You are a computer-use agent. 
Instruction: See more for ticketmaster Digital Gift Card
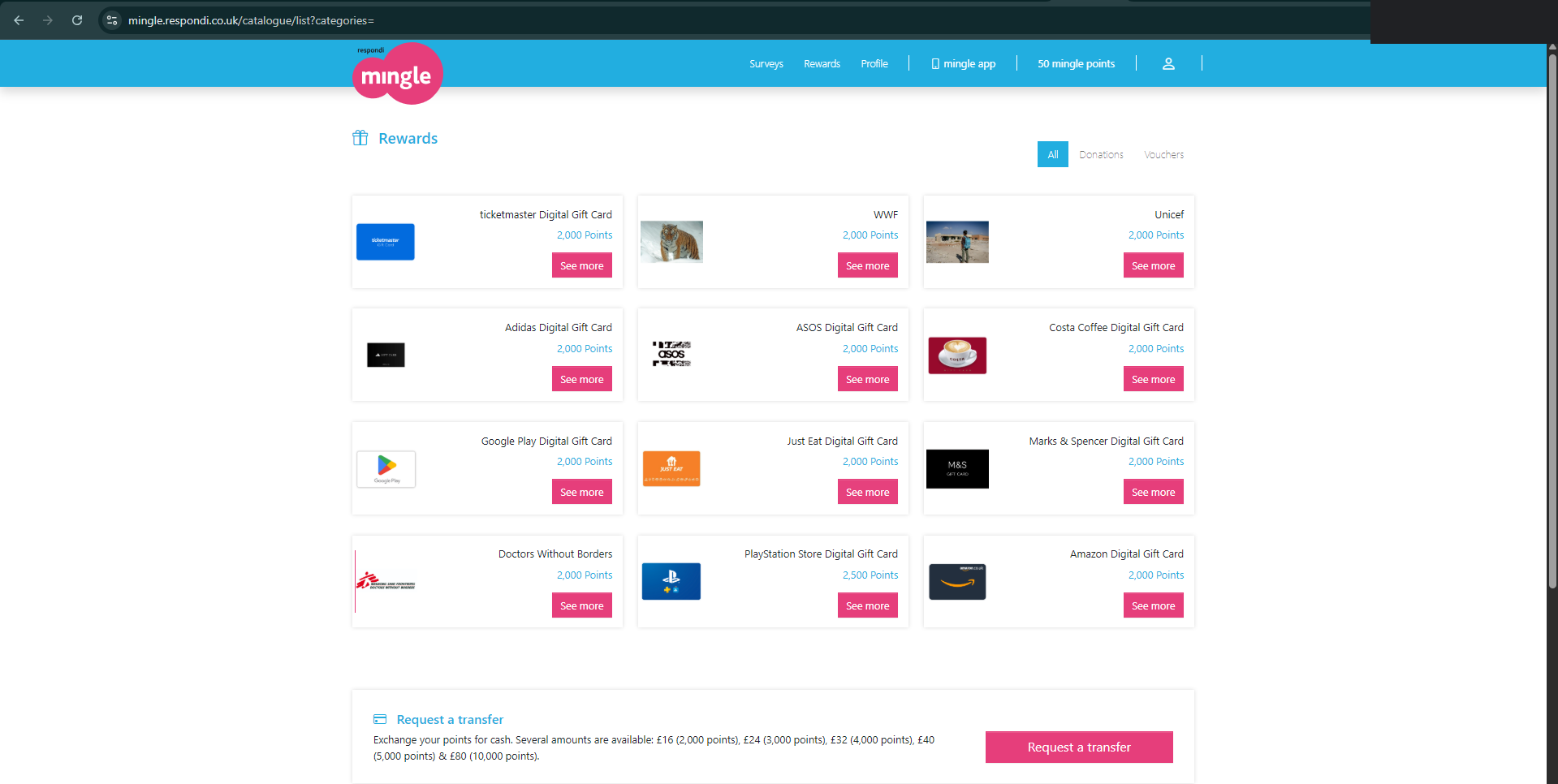click(582, 265)
